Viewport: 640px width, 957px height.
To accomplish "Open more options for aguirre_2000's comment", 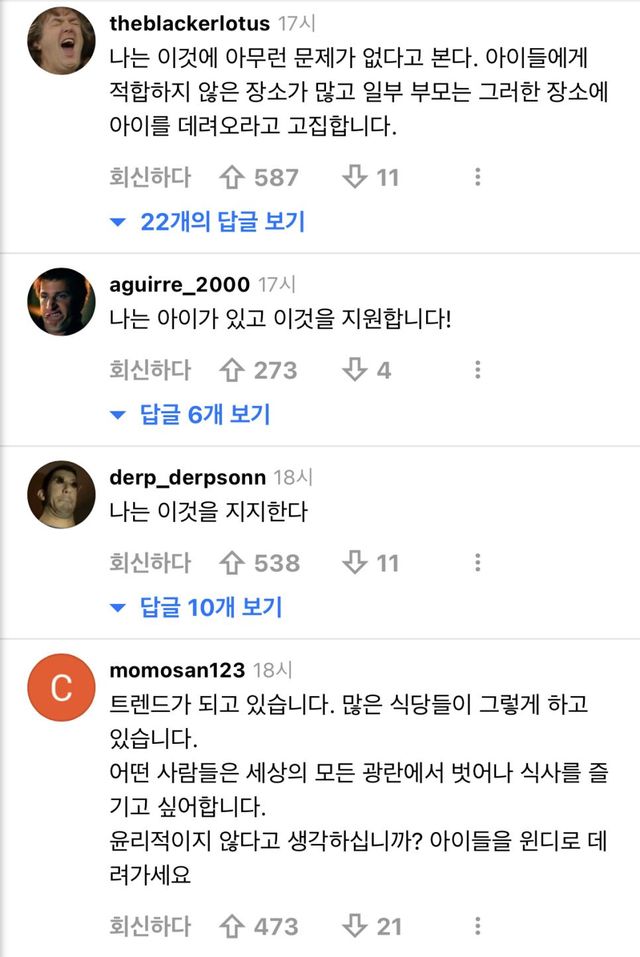I will pos(478,370).
